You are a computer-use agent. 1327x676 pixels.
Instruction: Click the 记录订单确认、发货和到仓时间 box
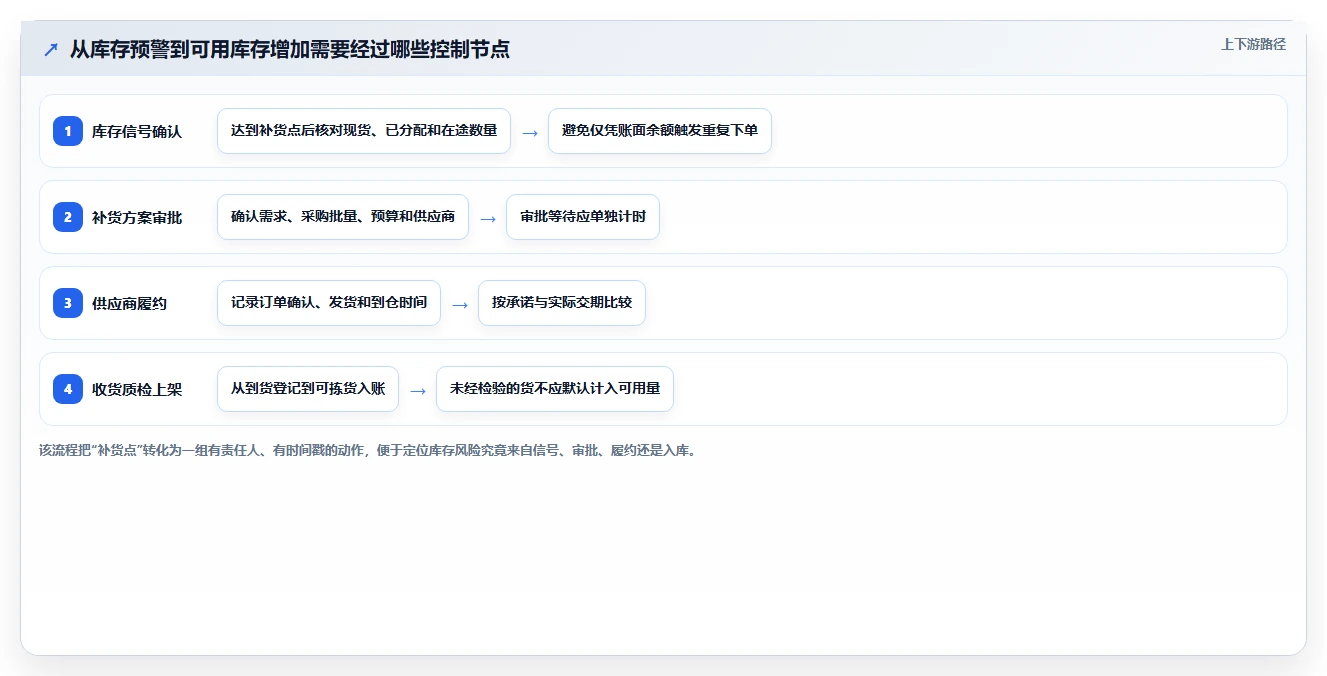pos(329,303)
